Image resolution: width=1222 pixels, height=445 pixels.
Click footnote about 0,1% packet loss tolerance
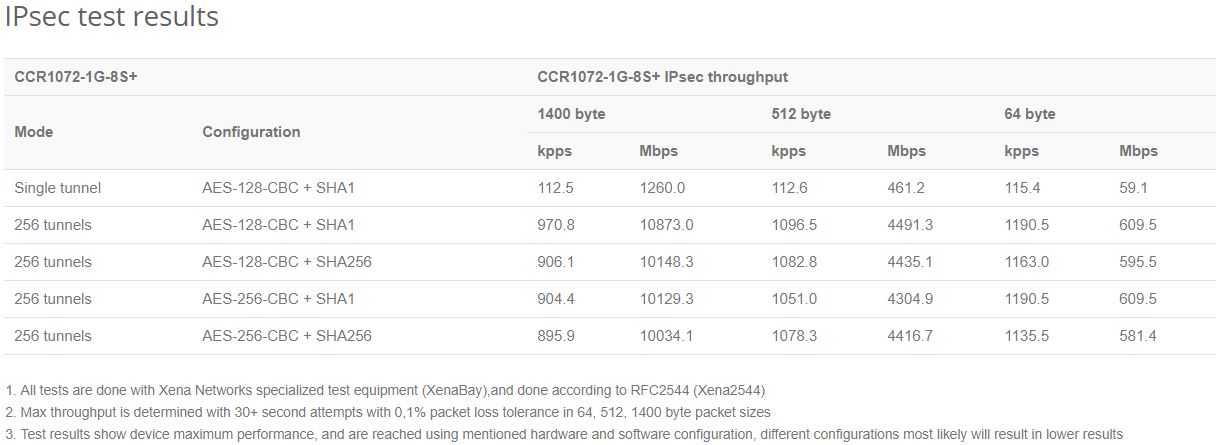point(388,412)
